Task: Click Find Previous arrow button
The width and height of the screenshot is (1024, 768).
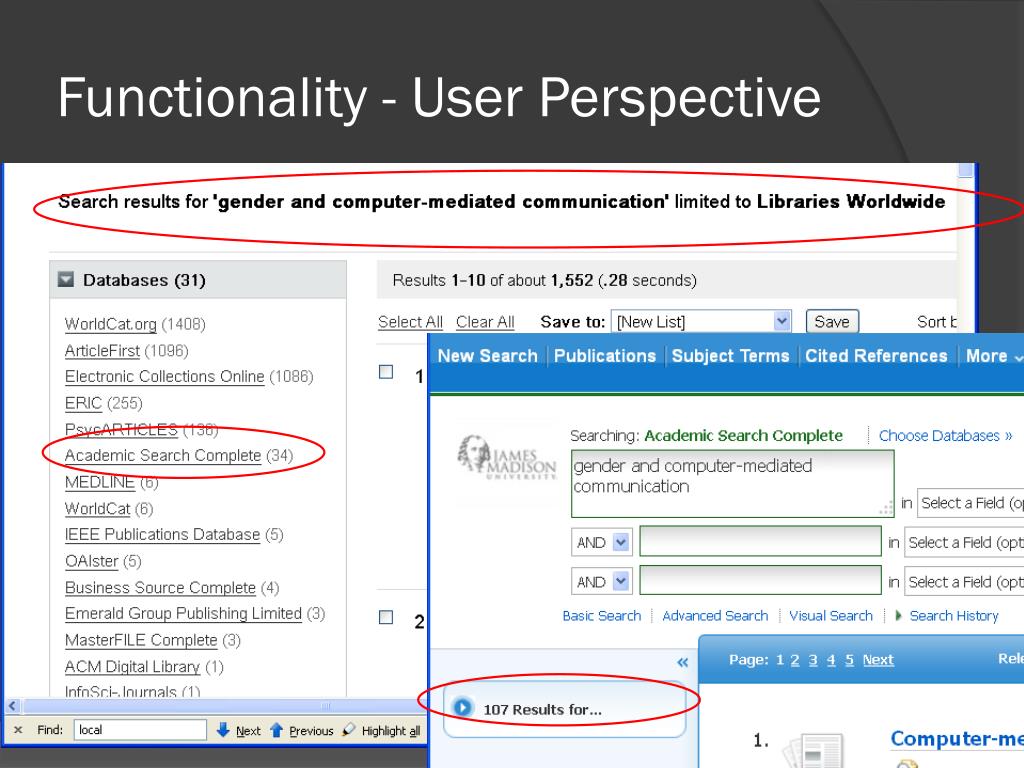Action: (x=301, y=731)
